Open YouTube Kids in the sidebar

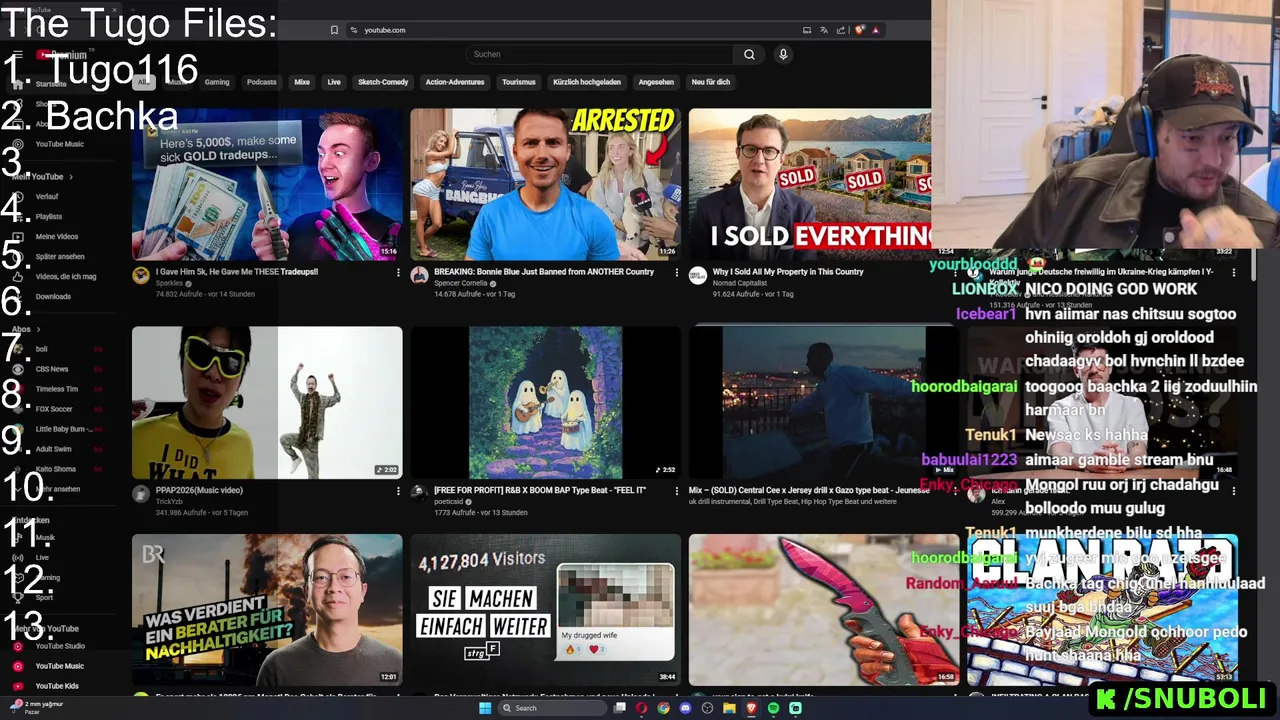(x=57, y=686)
